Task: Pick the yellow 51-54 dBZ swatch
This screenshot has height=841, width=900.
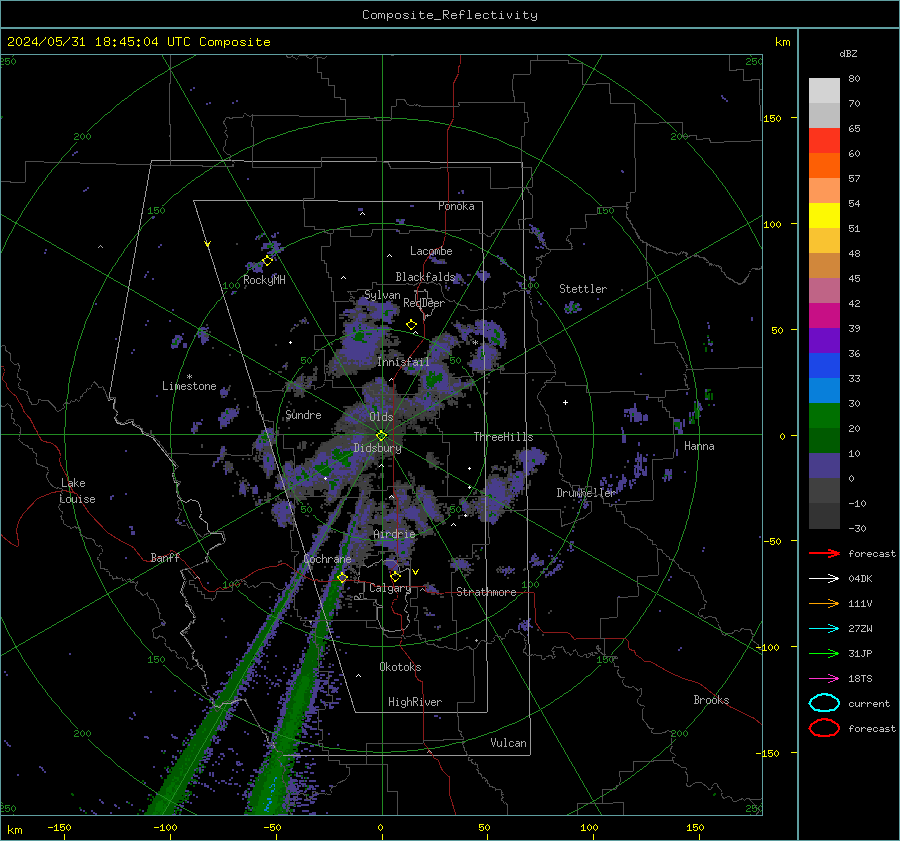Action: point(824,215)
